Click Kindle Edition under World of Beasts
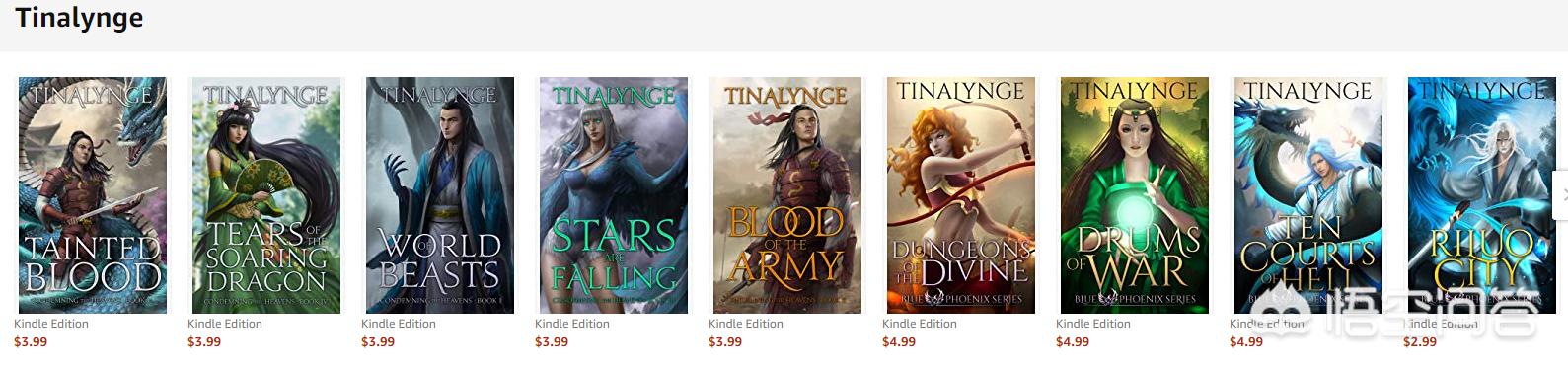The width and height of the screenshot is (1568, 368). pos(399,324)
